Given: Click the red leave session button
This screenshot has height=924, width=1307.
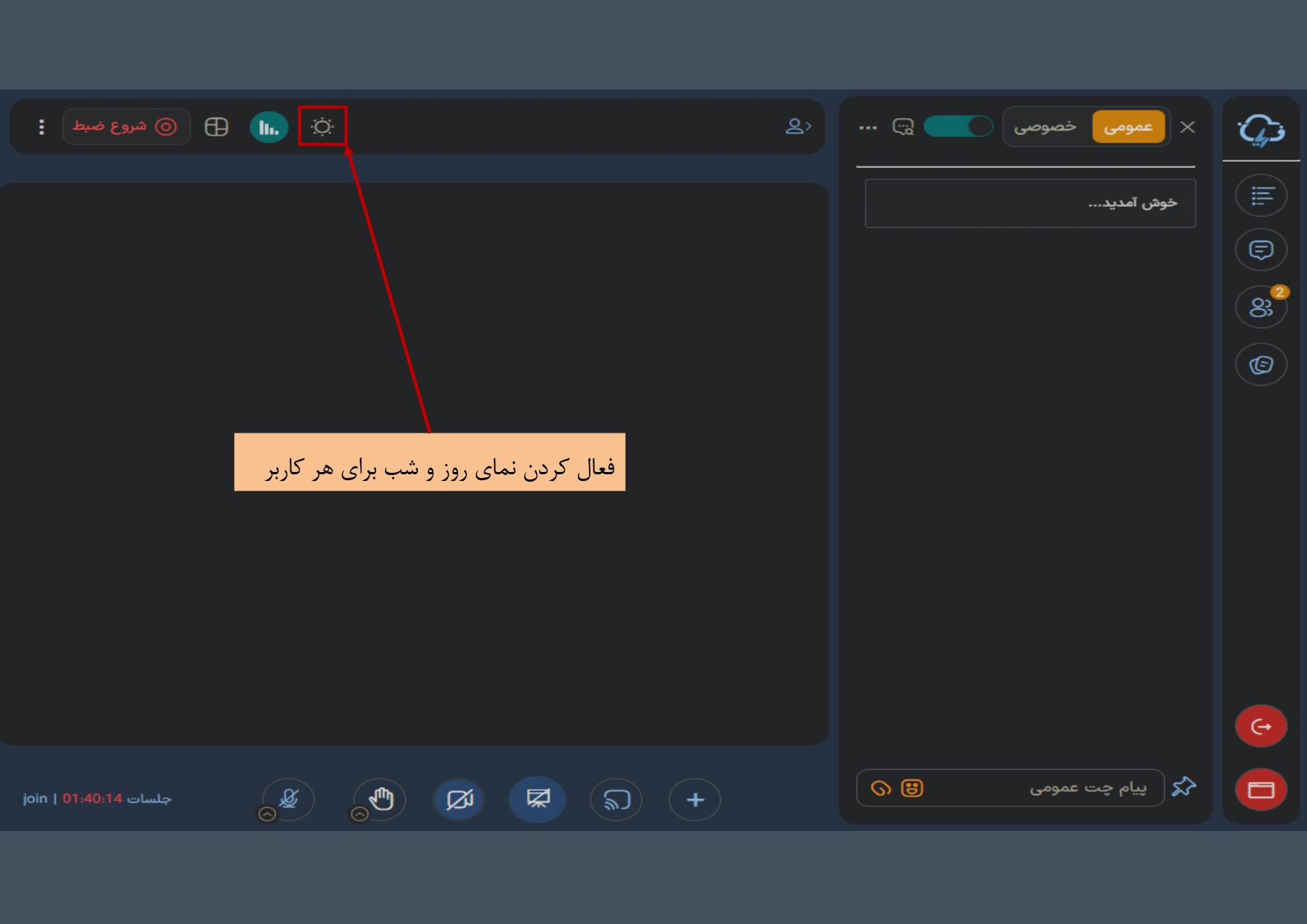Looking at the screenshot, I should 1261,726.
